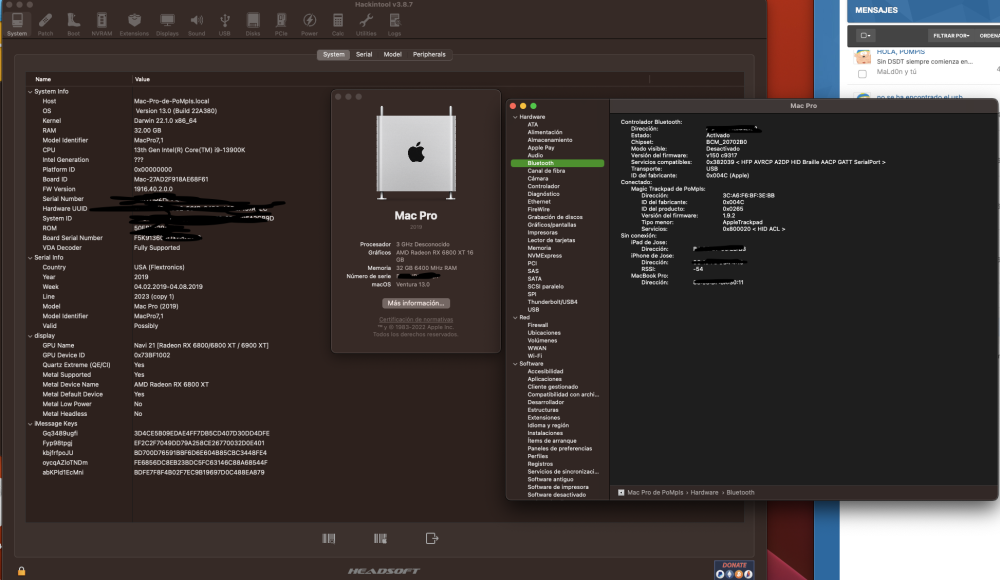Select the GPU Name row
The image size is (1000, 580).
coord(385,346)
